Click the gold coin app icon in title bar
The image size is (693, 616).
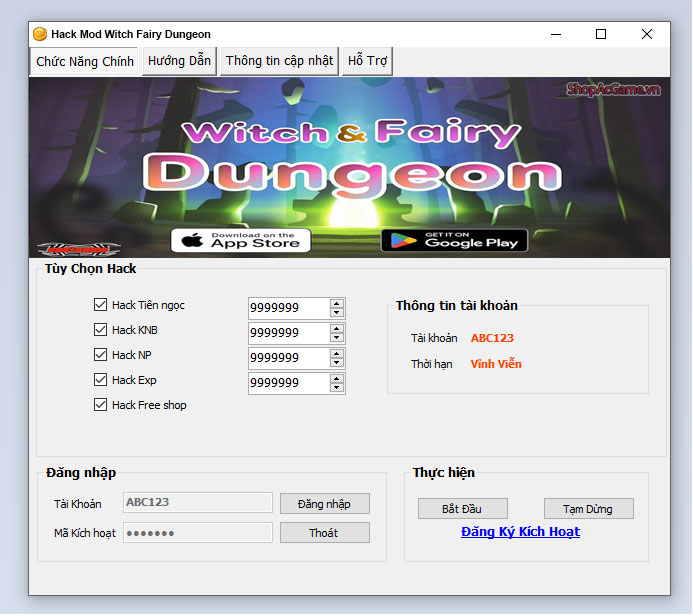[x=40, y=34]
